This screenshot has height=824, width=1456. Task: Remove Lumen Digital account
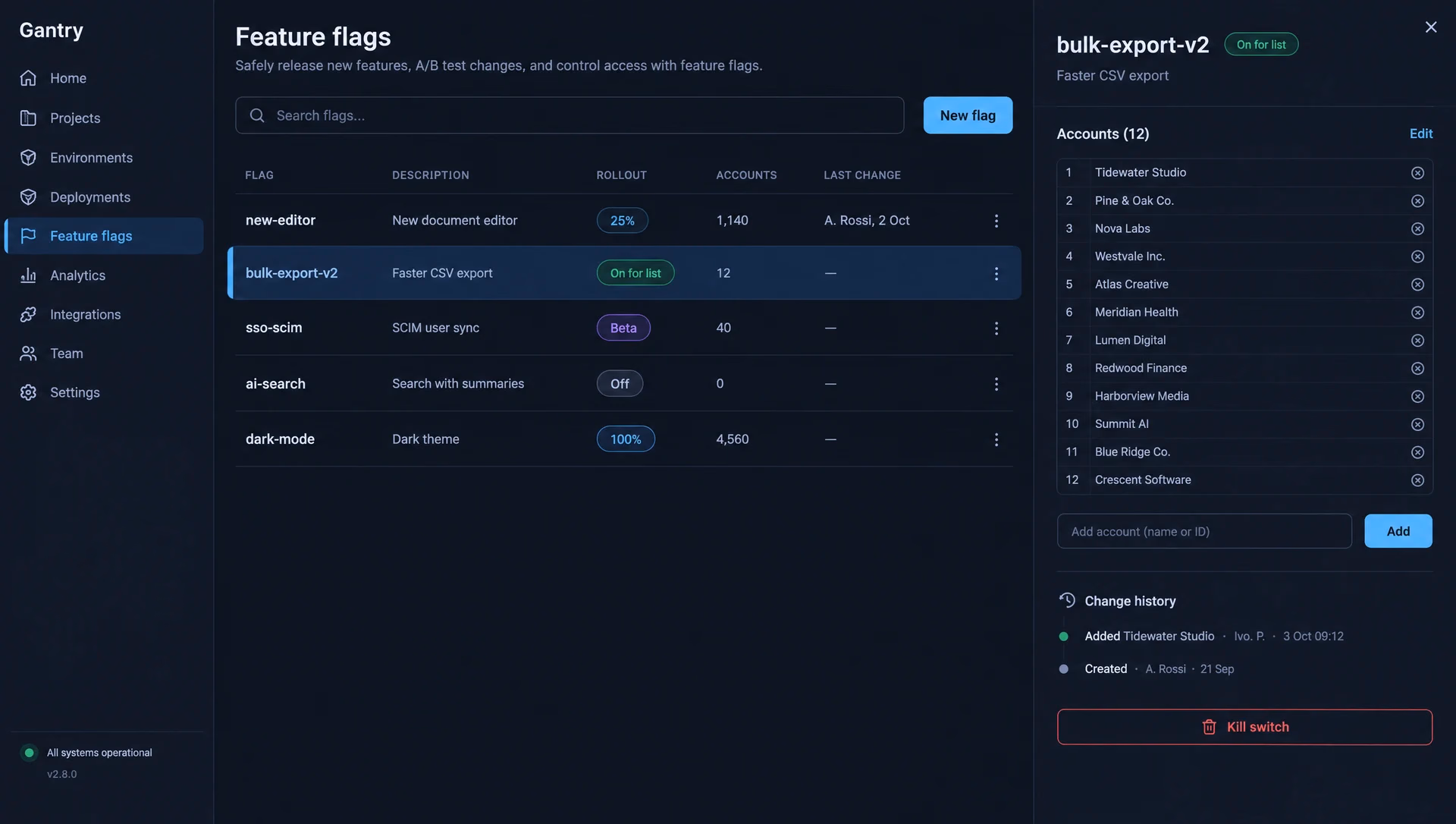1417,341
